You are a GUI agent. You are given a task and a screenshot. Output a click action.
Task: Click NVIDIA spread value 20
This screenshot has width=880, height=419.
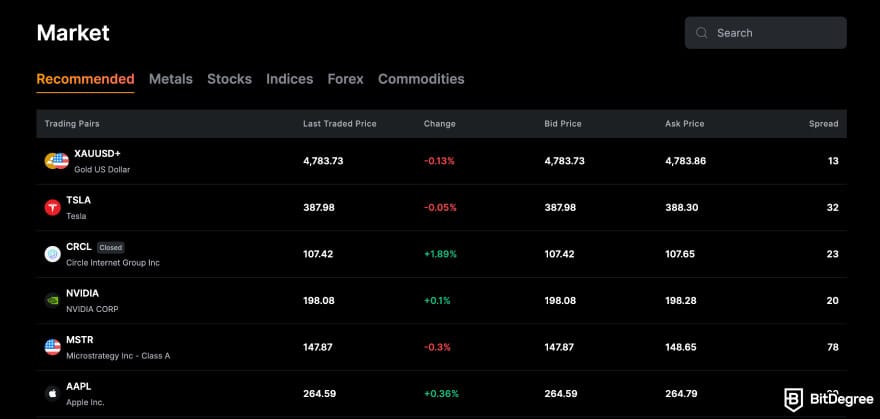pyautogui.click(x=832, y=301)
